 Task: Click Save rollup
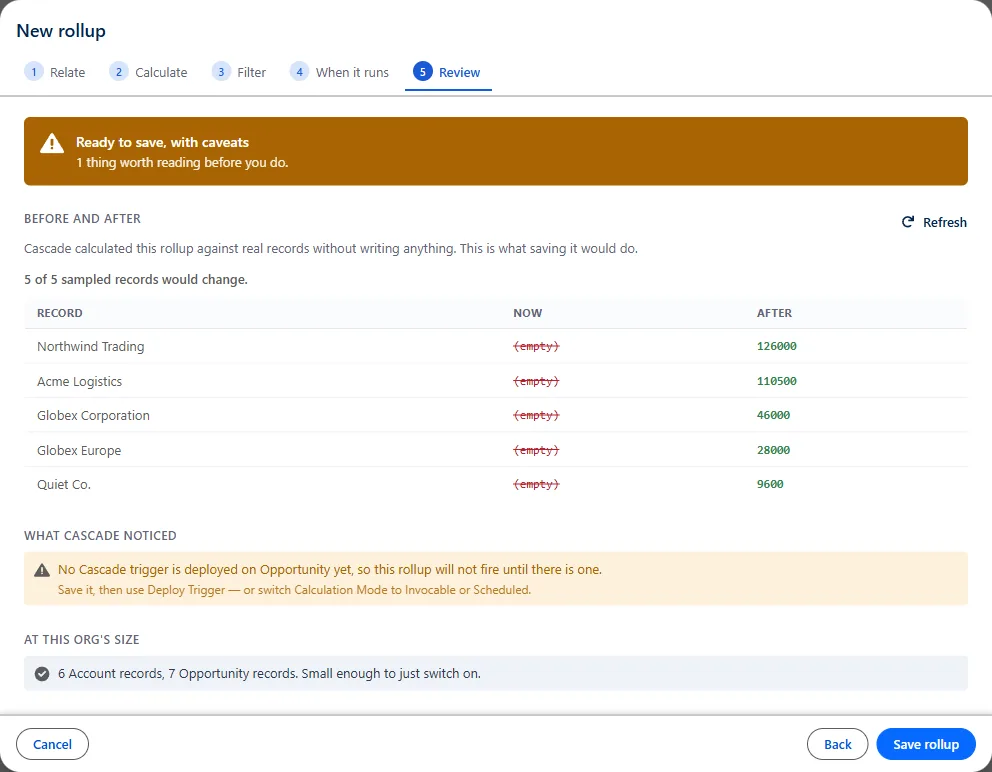926,744
